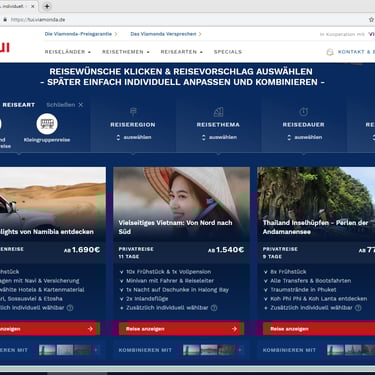Expand the Reisearten menu
375x375 pixels.
pyautogui.click(x=182, y=52)
